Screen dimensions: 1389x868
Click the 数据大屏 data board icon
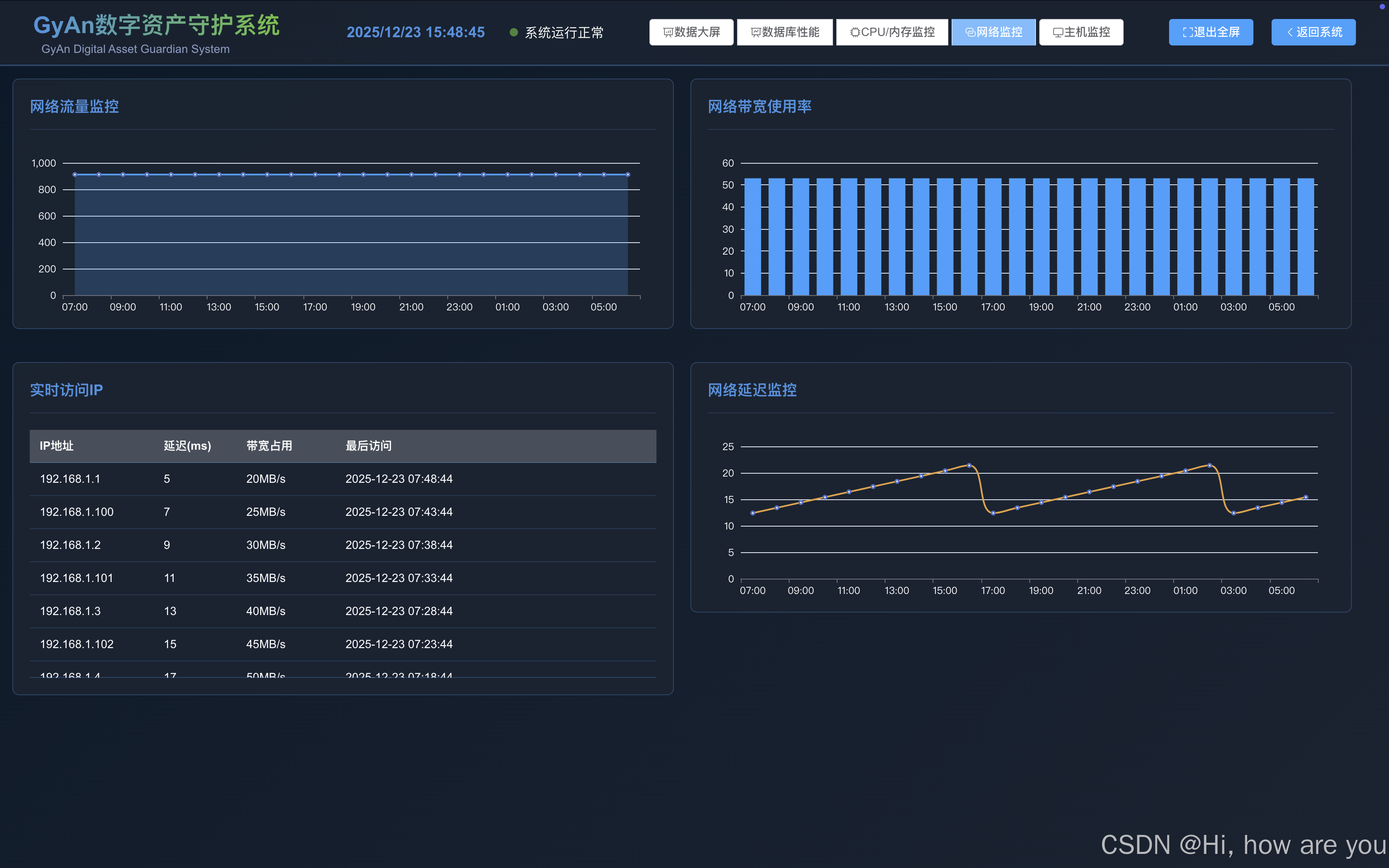[x=668, y=33]
